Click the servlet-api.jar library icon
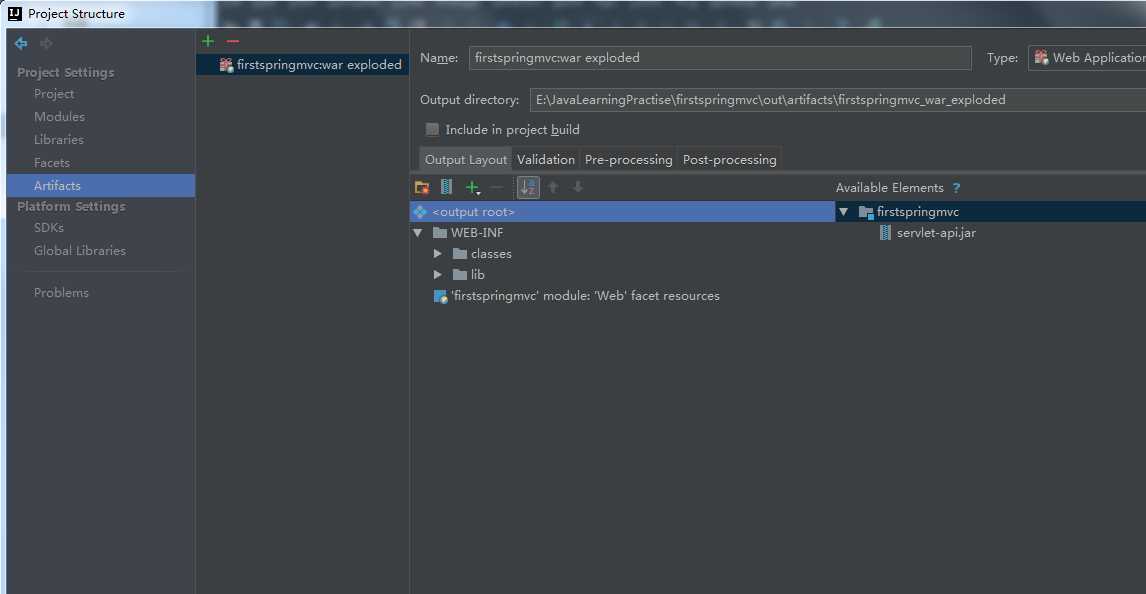Screen dimensions: 1146x594 [885, 233]
